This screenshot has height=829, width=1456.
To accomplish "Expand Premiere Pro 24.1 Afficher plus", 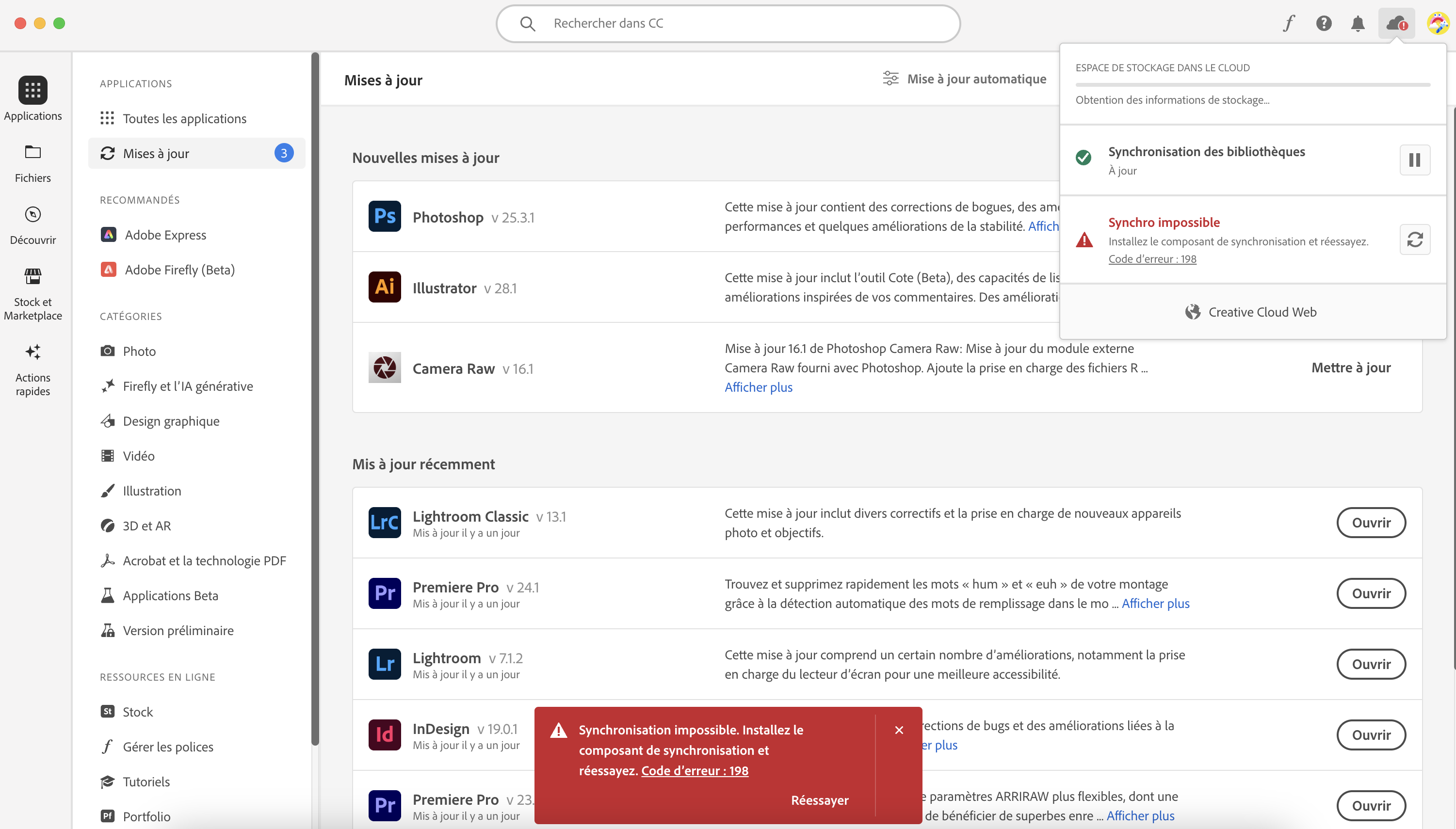I will 1155,604.
